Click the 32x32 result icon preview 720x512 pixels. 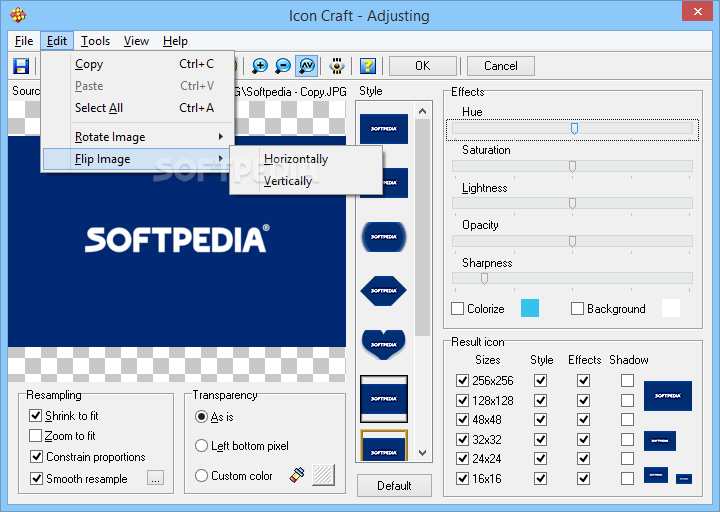[660, 440]
